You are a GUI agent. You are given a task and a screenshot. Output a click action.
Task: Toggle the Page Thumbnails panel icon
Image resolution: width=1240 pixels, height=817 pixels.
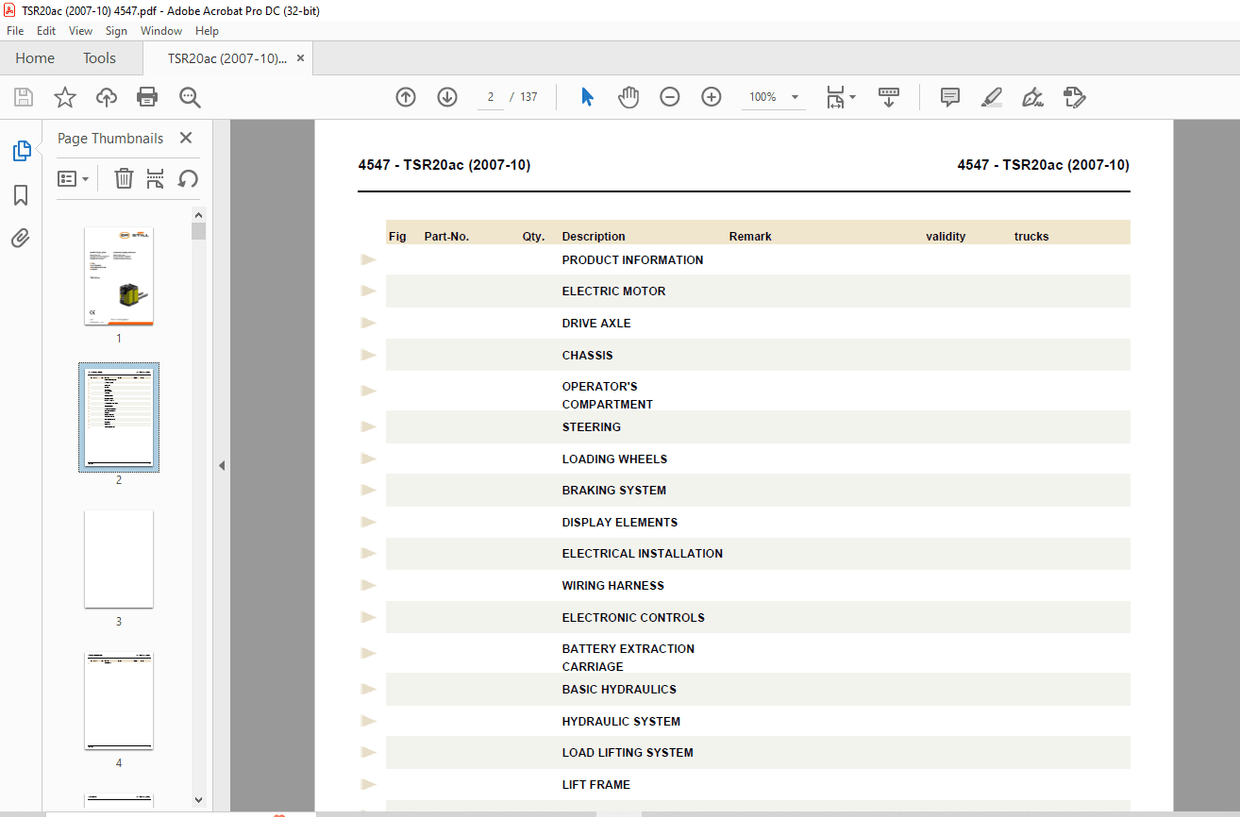click(21, 151)
